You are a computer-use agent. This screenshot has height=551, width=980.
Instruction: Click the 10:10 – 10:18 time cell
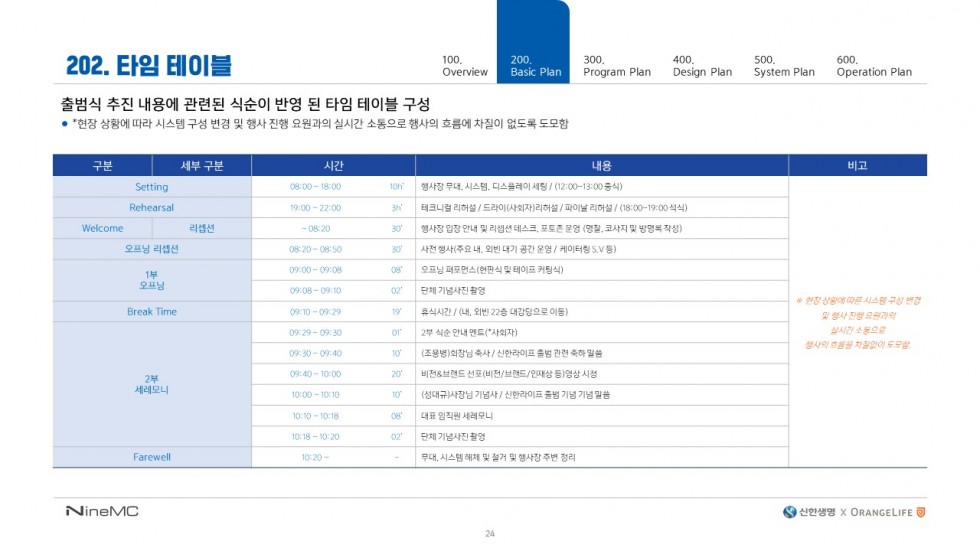pos(316,415)
